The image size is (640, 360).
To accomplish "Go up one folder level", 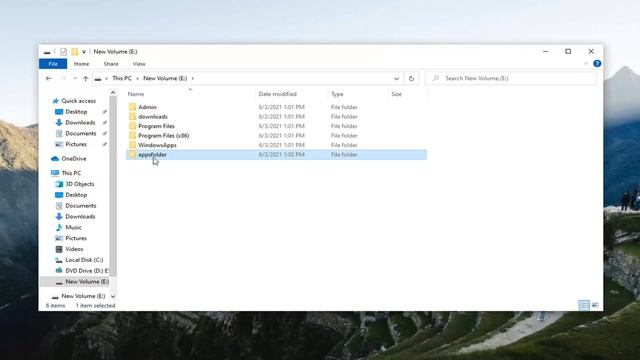I will tap(85, 78).
